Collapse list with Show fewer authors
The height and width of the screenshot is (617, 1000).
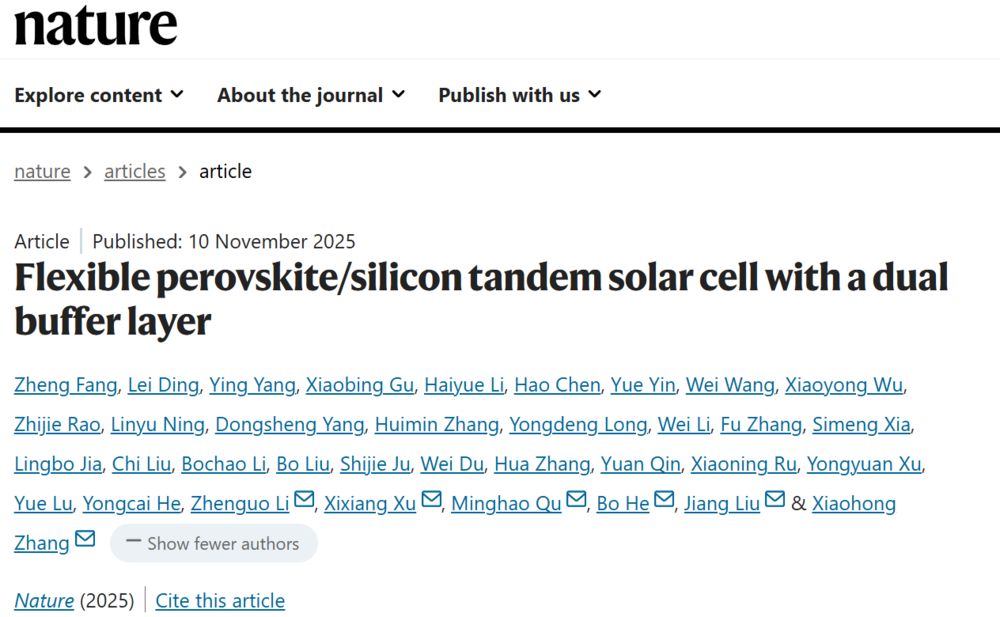[214, 543]
